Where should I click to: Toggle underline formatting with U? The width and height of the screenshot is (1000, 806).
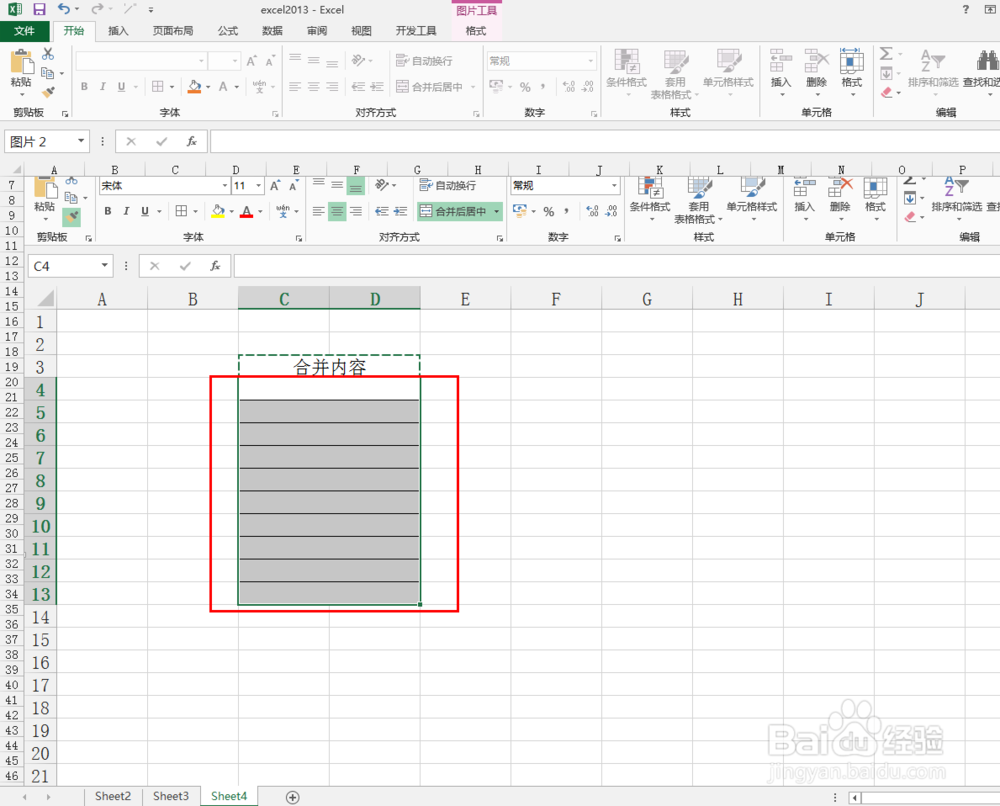[x=143, y=210]
